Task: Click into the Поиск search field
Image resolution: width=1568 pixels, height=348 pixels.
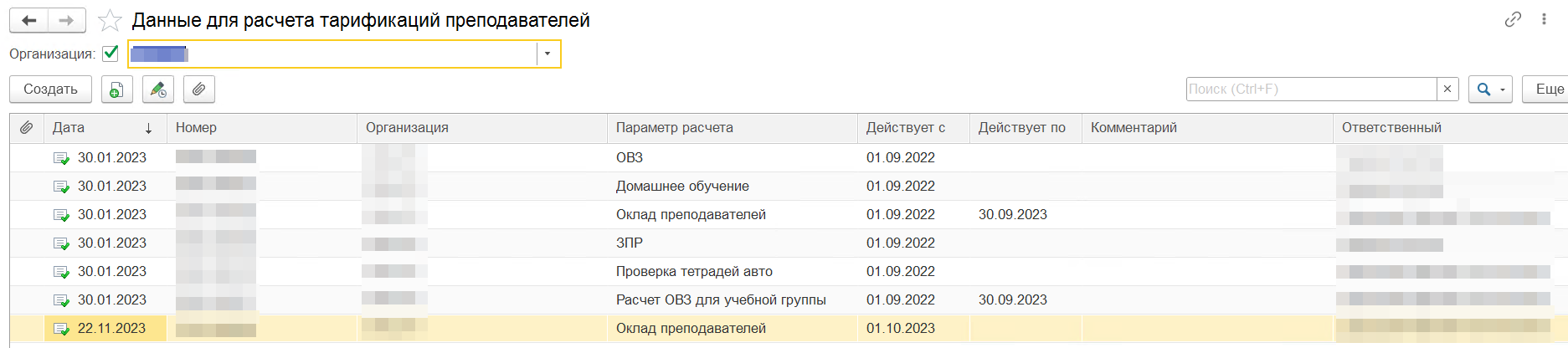Action: point(1311,90)
